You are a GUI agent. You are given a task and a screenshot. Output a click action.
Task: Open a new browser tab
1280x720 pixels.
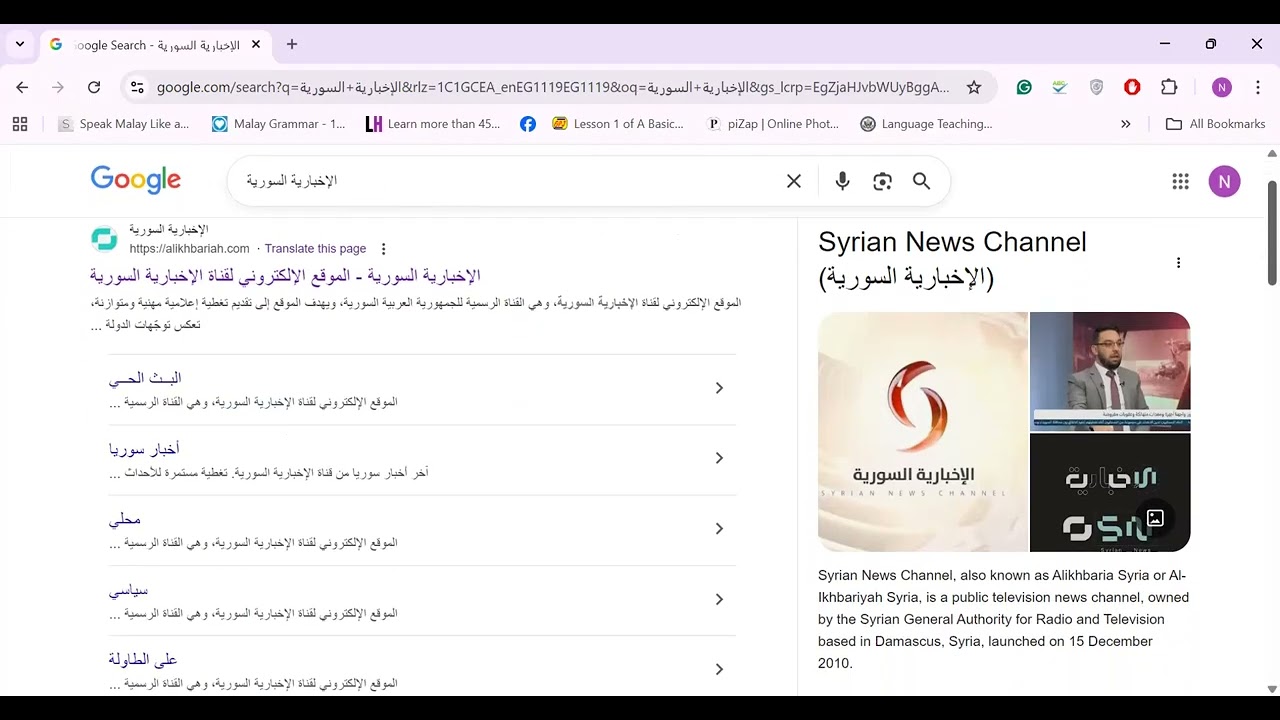pyautogui.click(x=292, y=44)
